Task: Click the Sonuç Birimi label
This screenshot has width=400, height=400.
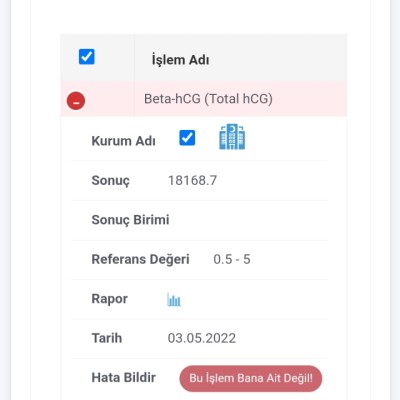Action: [x=130, y=220]
